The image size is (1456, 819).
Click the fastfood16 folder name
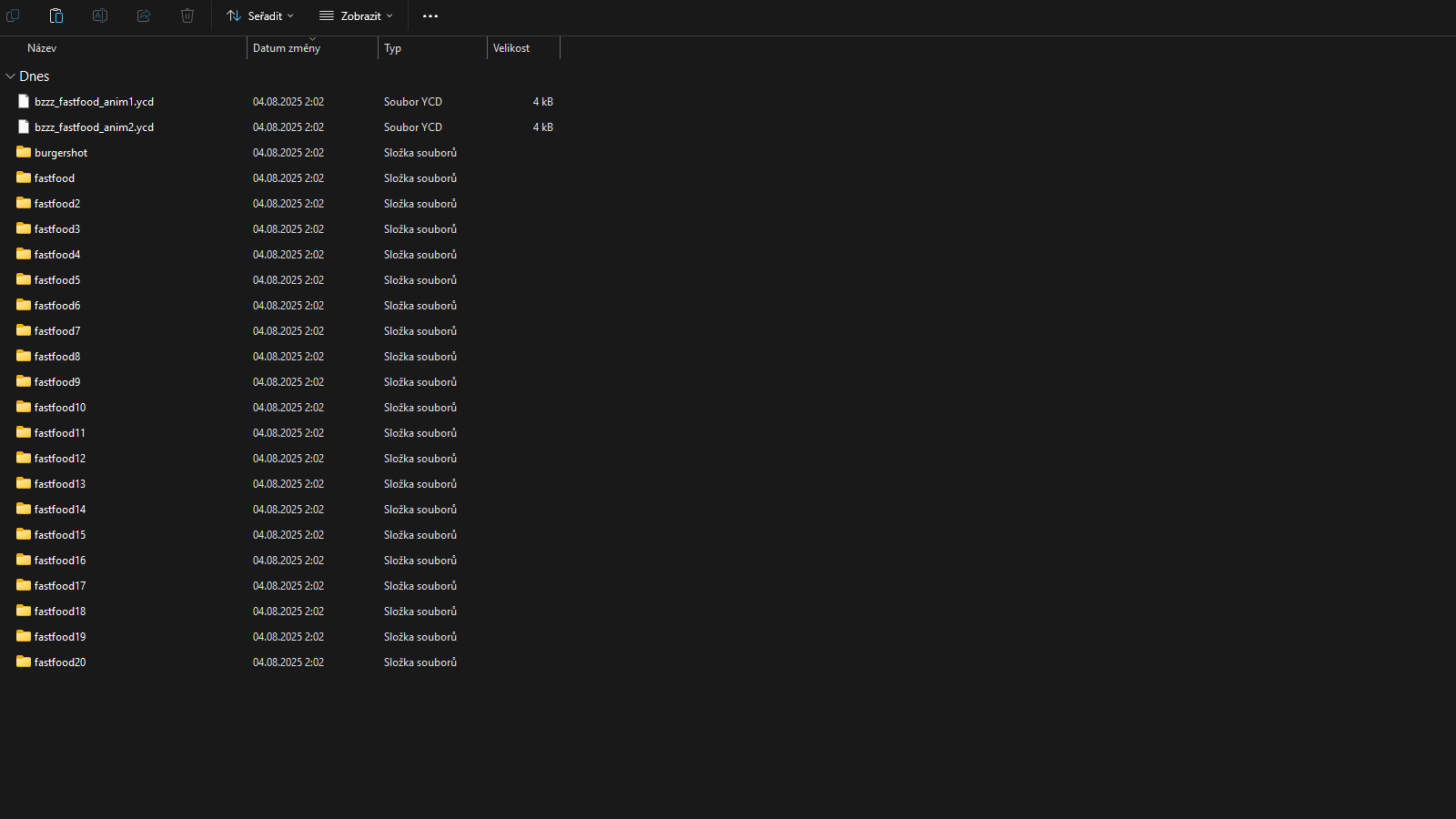pyautogui.click(x=60, y=561)
